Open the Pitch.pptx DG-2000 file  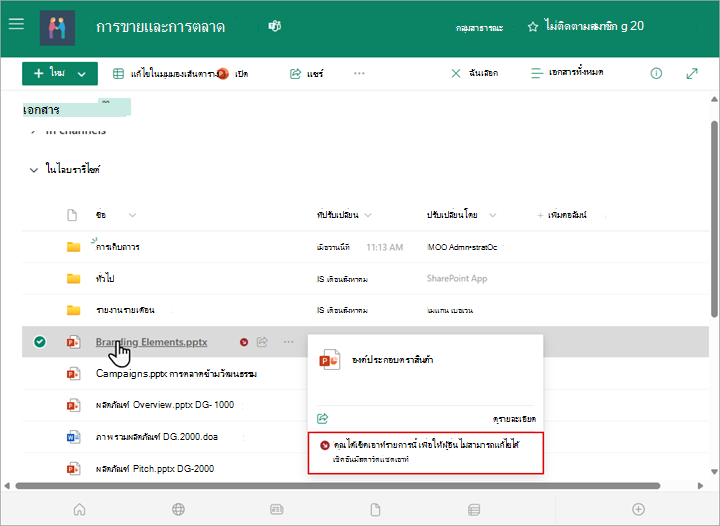(x=155, y=469)
